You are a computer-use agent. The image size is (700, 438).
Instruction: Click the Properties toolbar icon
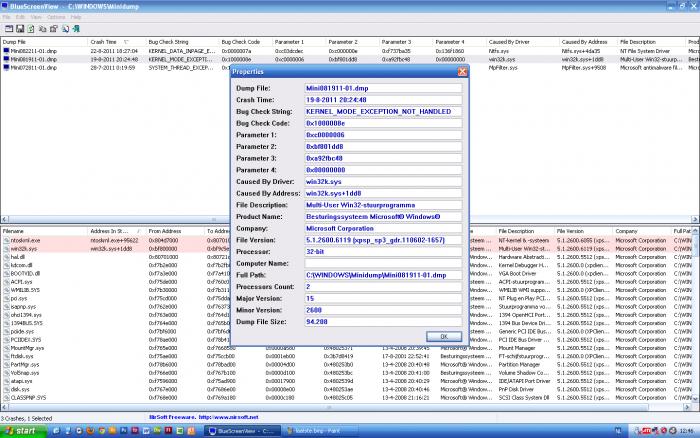click(x=54, y=29)
